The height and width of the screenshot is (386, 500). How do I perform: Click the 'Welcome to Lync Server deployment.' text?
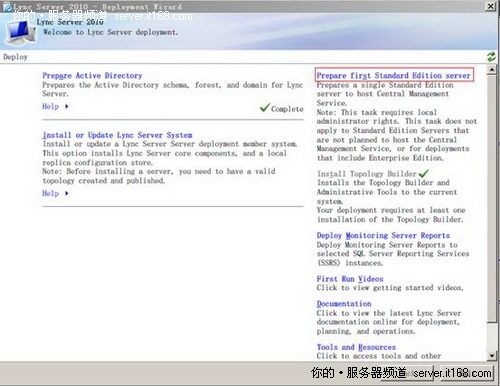click(x=111, y=32)
